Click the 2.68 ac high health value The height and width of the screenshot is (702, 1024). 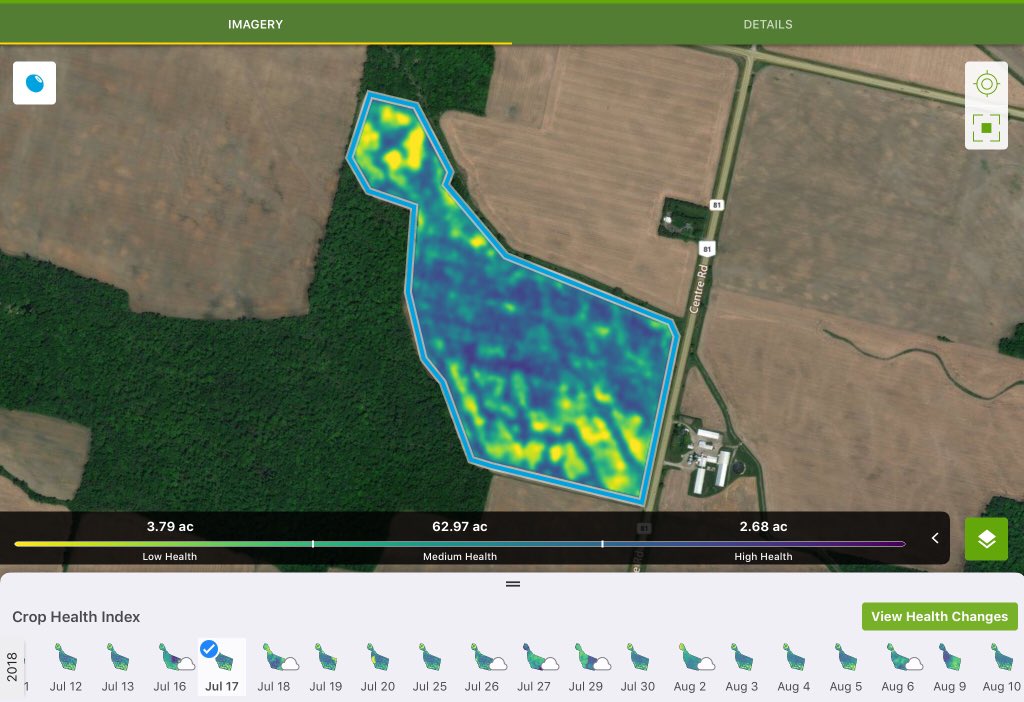(763, 526)
